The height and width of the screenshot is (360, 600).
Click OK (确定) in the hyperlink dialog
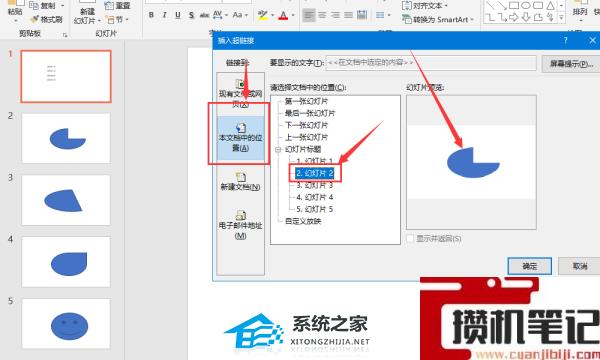pyautogui.click(x=530, y=266)
